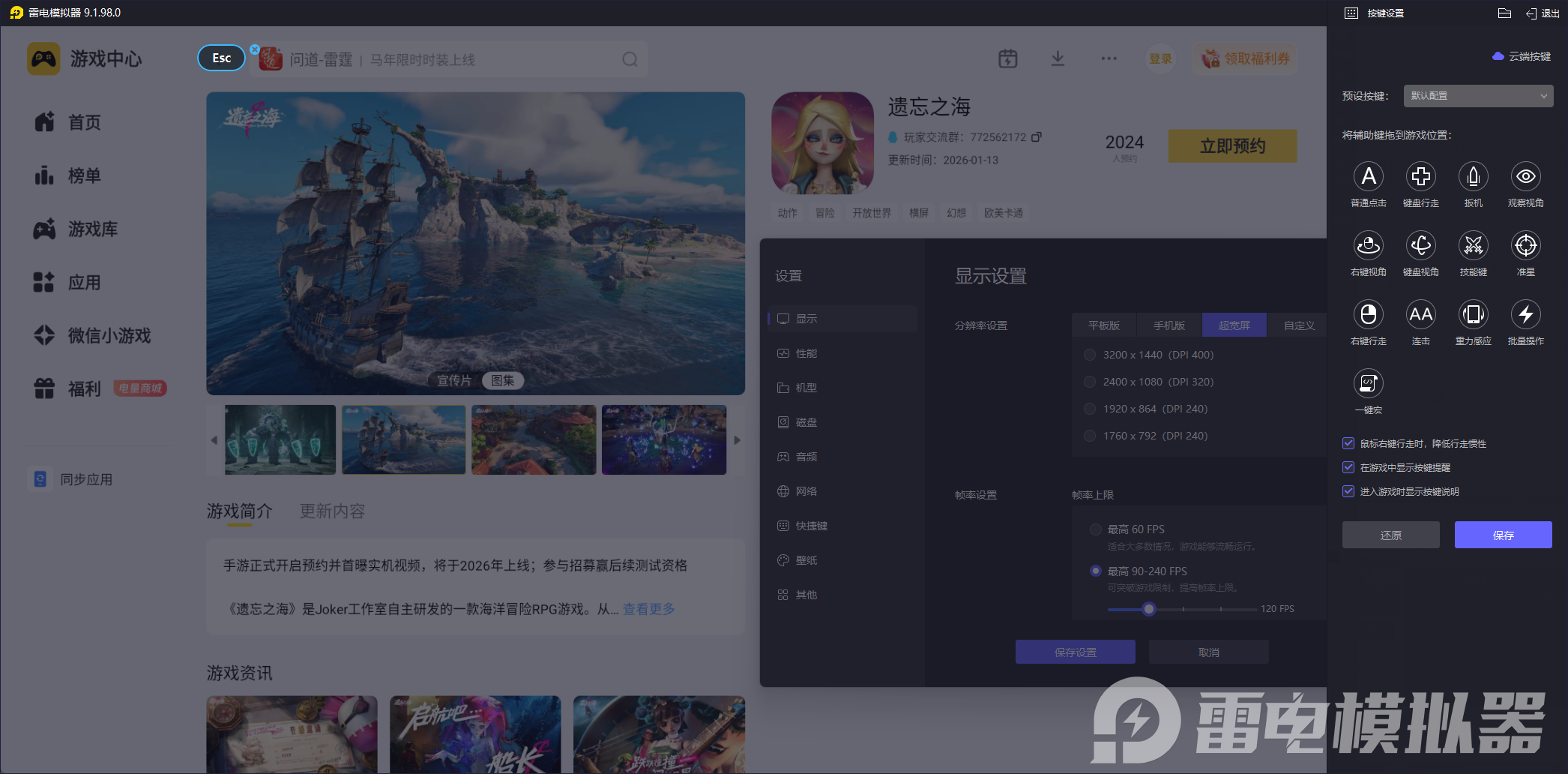Open the 预设按键 默认配置 dropdown

pos(1478,96)
